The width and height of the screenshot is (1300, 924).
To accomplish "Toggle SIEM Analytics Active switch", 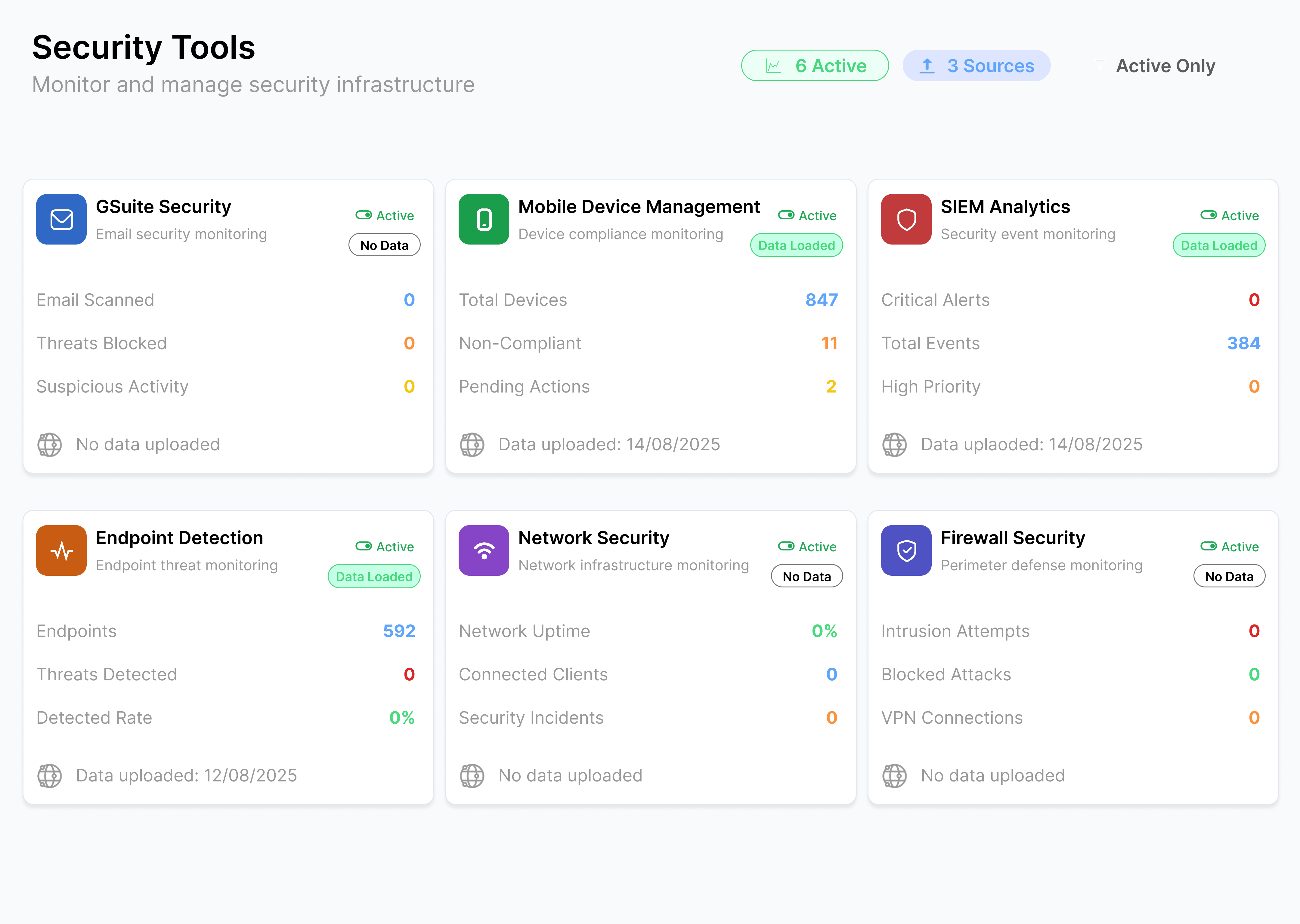I will point(1208,215).
